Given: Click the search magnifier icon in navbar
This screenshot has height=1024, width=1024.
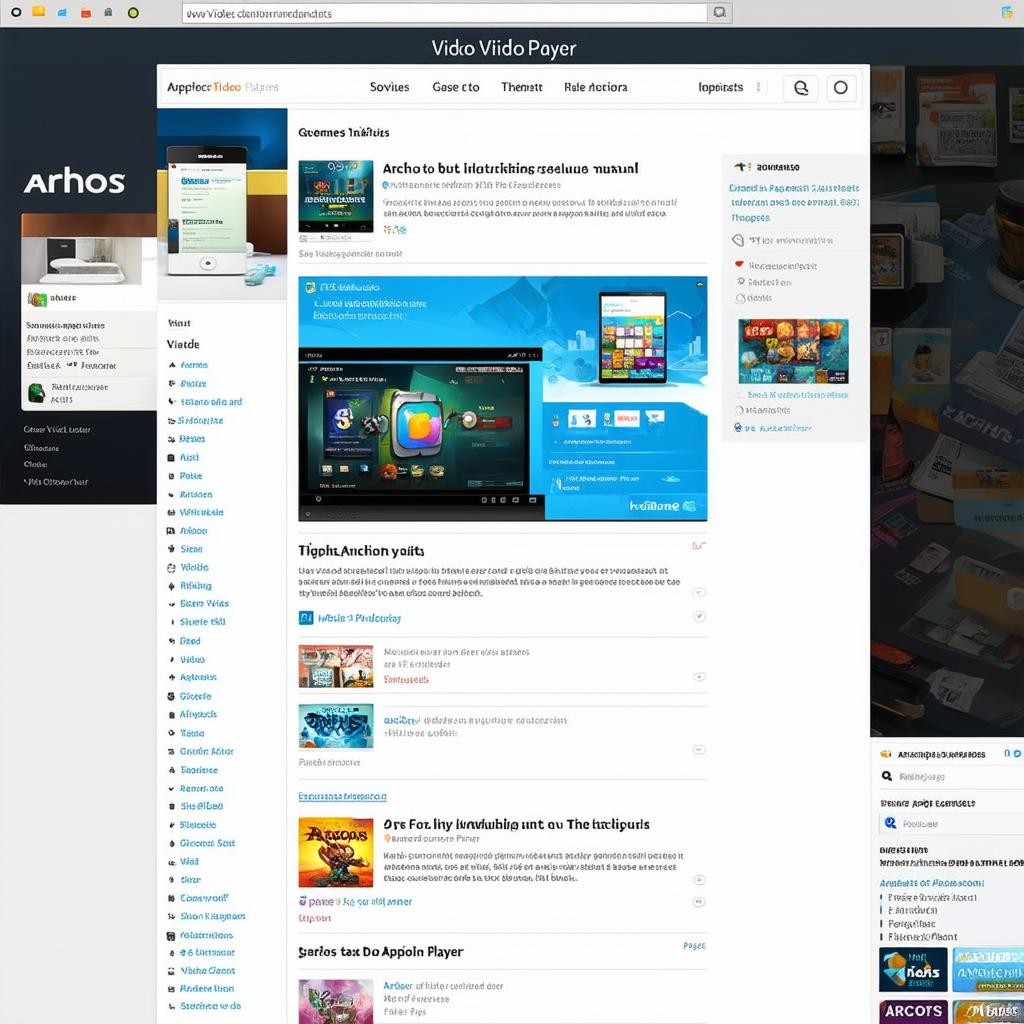Looking at the screenshot, I should (800, 88).
